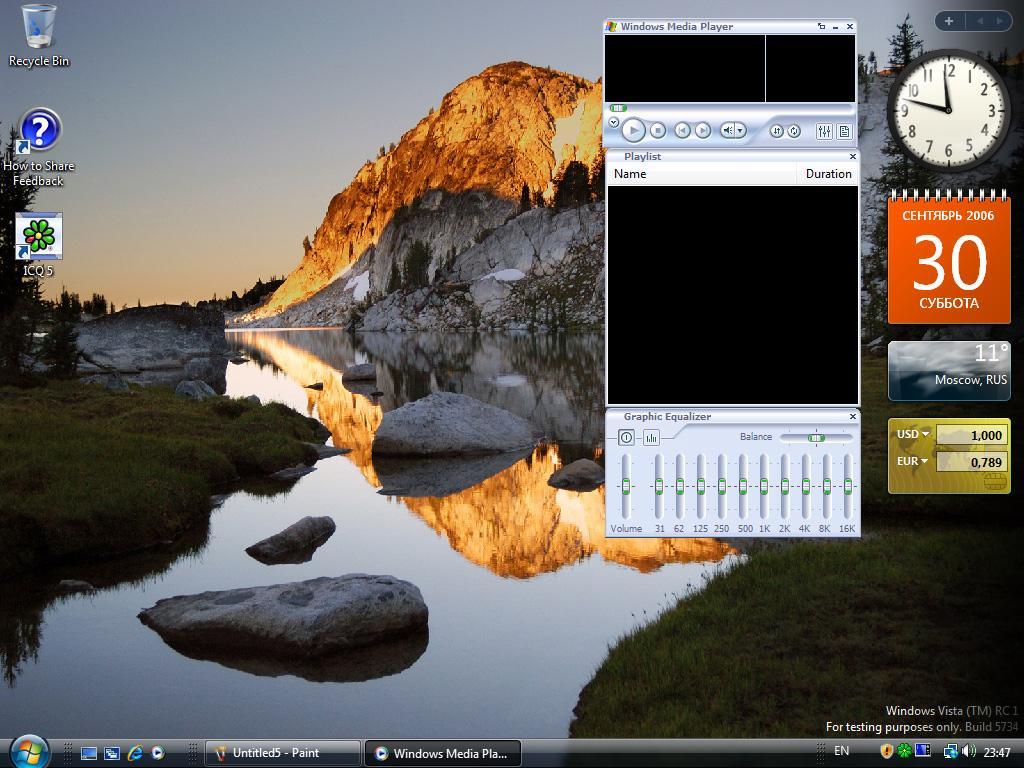Image resolution: width=1024 pixels, height=768 pixels.
Task: Edit the USD amount field 1,000
Action: [x=971, y=435]
